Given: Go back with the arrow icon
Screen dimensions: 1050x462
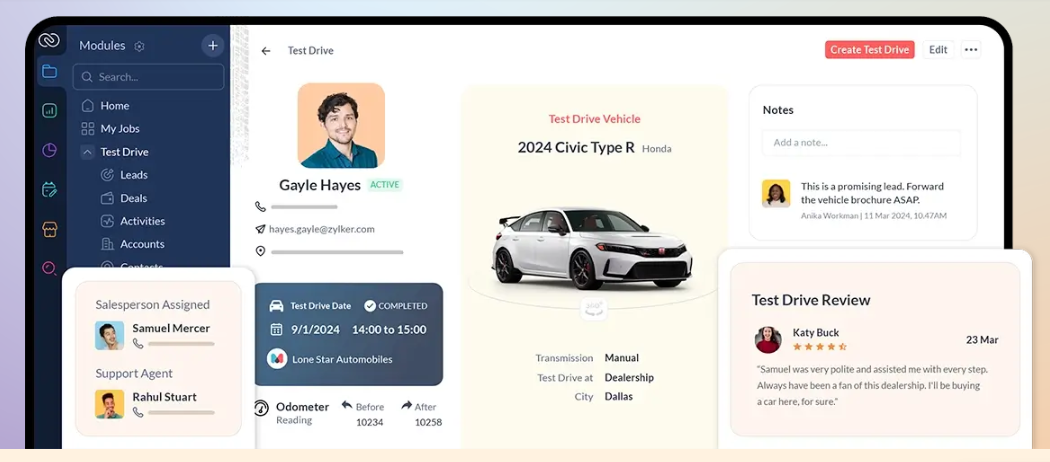Looking at the screenshot, I should point(266,51).
